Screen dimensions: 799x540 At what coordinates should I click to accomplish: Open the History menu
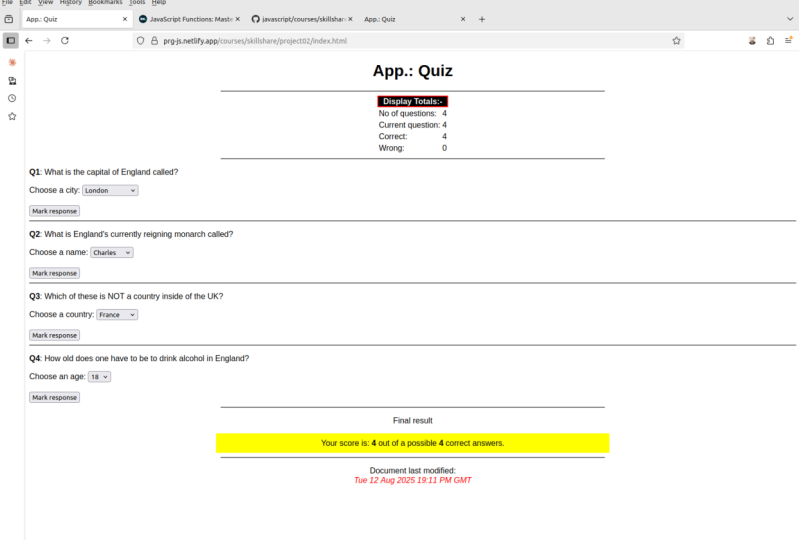point(70,3)
